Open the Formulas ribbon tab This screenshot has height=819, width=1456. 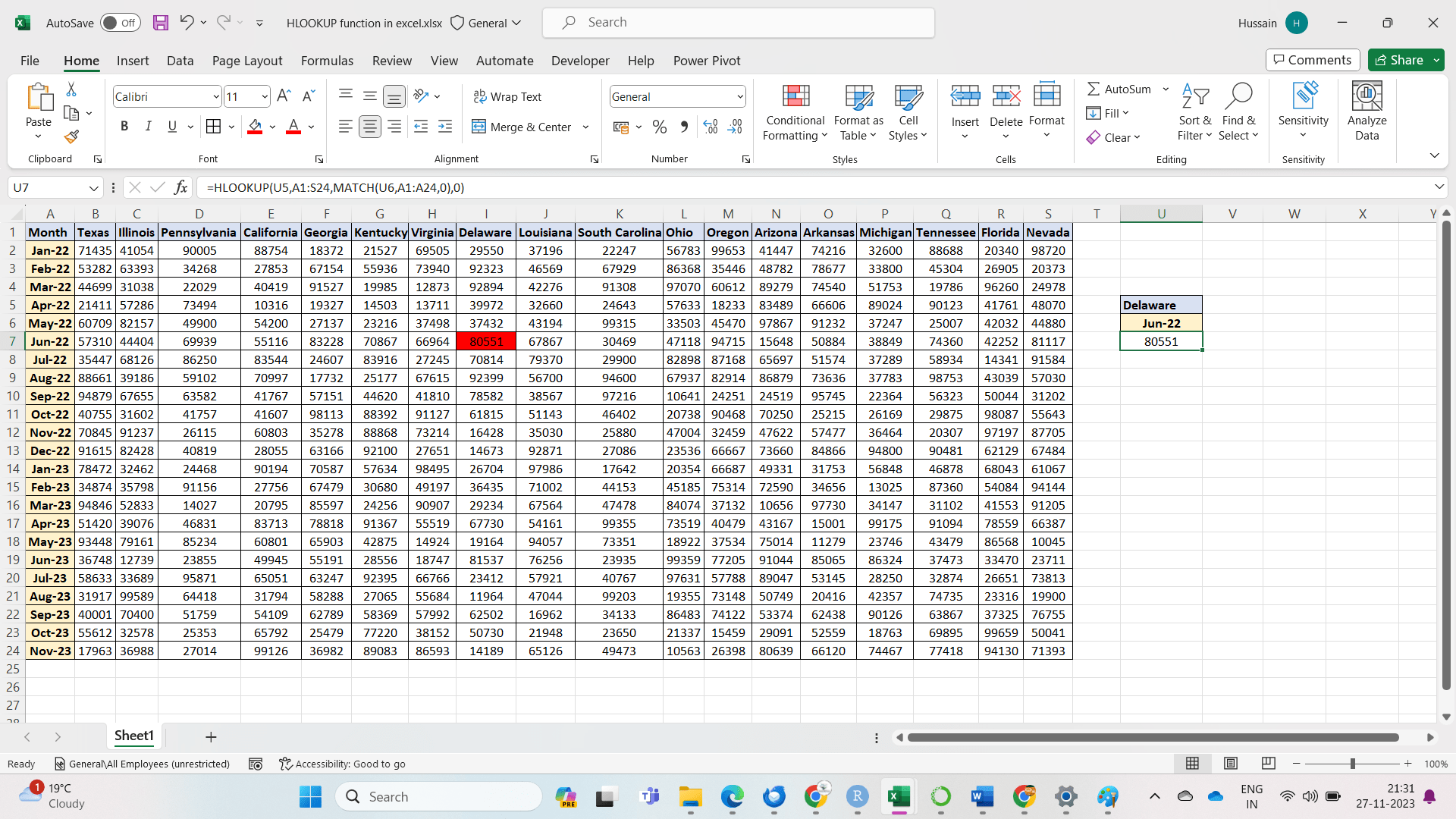[327, 61]
